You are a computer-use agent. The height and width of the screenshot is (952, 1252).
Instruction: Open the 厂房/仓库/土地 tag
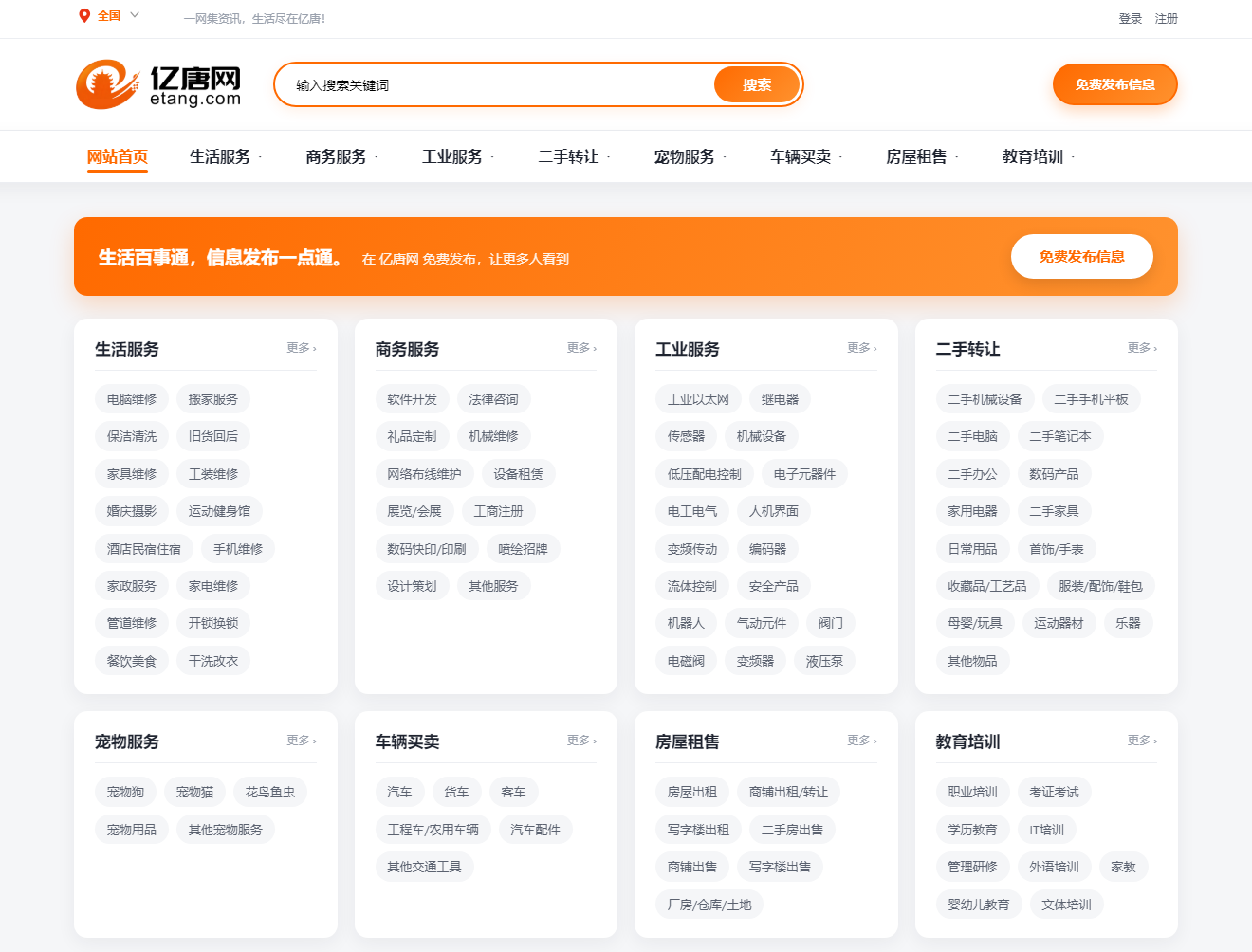[709, 905]
